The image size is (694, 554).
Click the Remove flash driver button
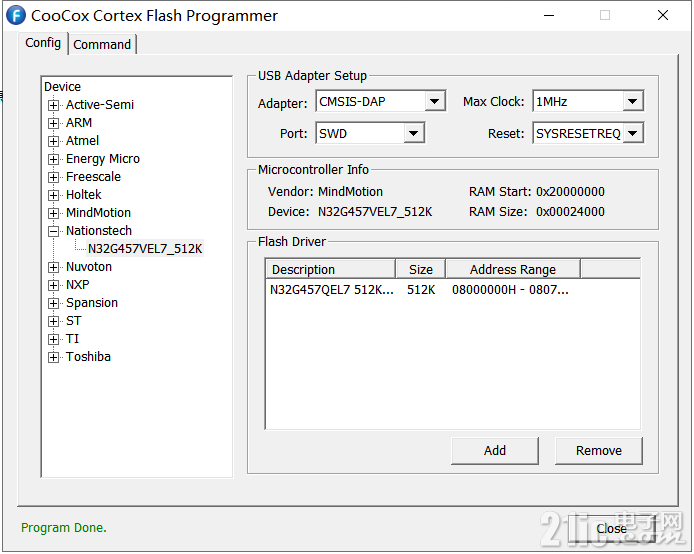598,450
